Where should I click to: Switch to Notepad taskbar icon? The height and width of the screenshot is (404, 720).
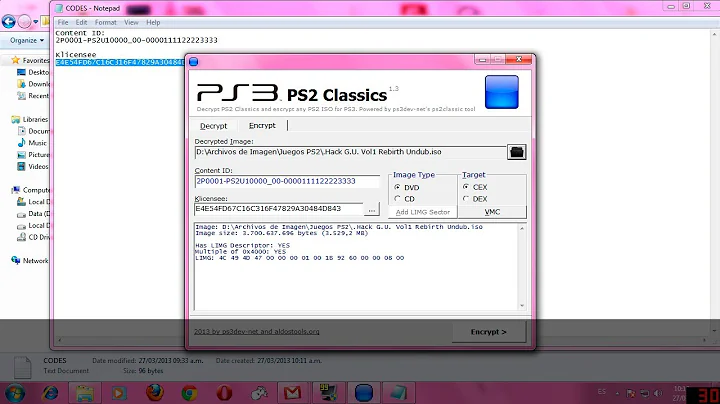click(x=398, y=393)
